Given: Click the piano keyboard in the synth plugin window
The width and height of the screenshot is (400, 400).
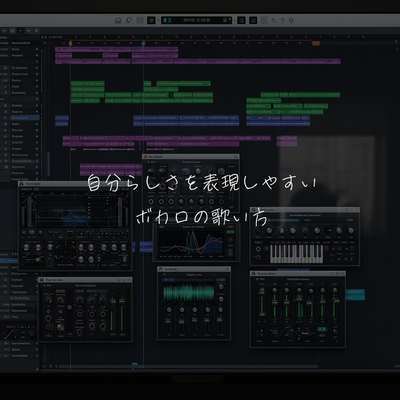Looking at the screenshot, I should point(296,254).
